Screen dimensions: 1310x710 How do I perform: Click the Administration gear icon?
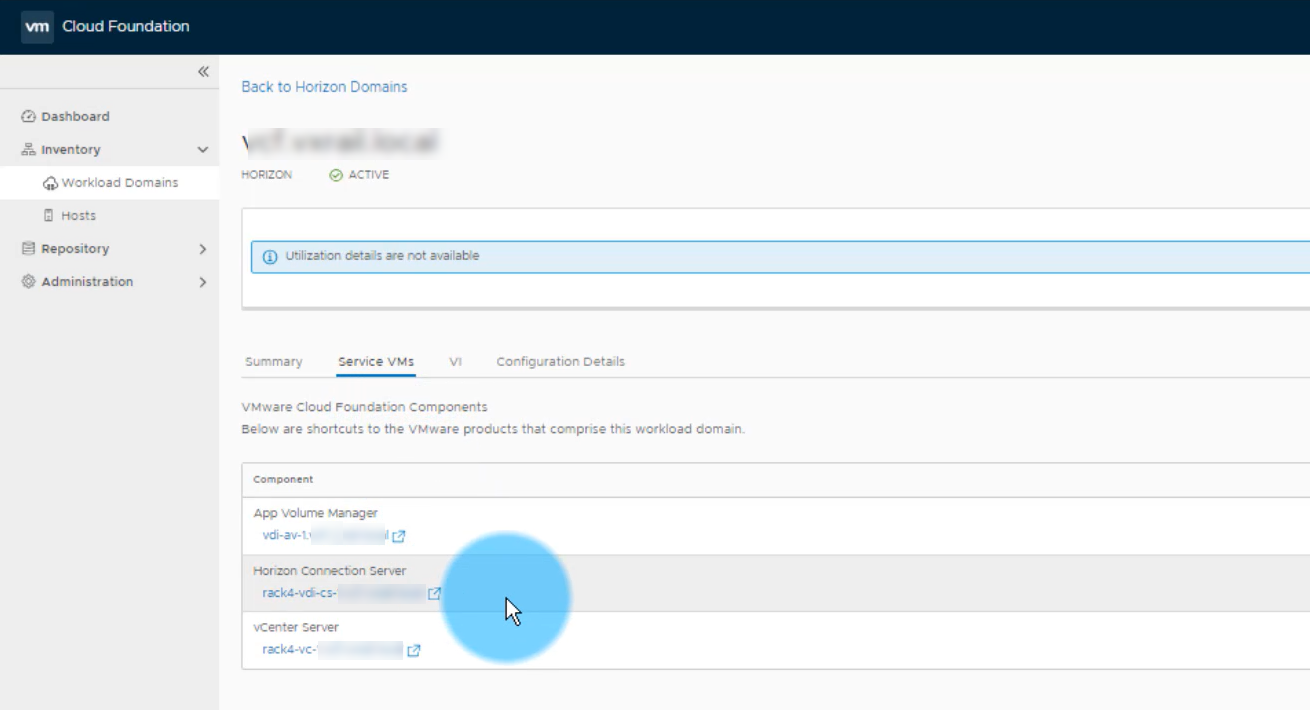28,282
